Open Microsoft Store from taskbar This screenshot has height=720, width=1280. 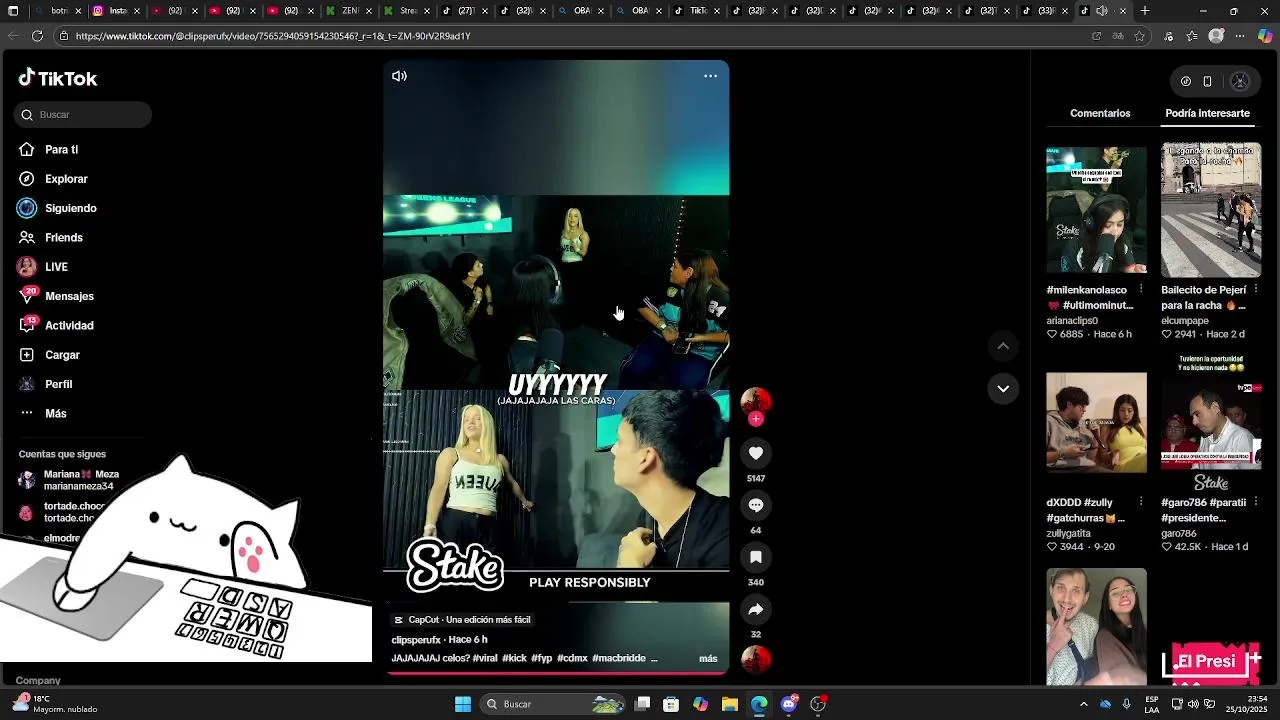pyautogui.click(x=671, y=704)
